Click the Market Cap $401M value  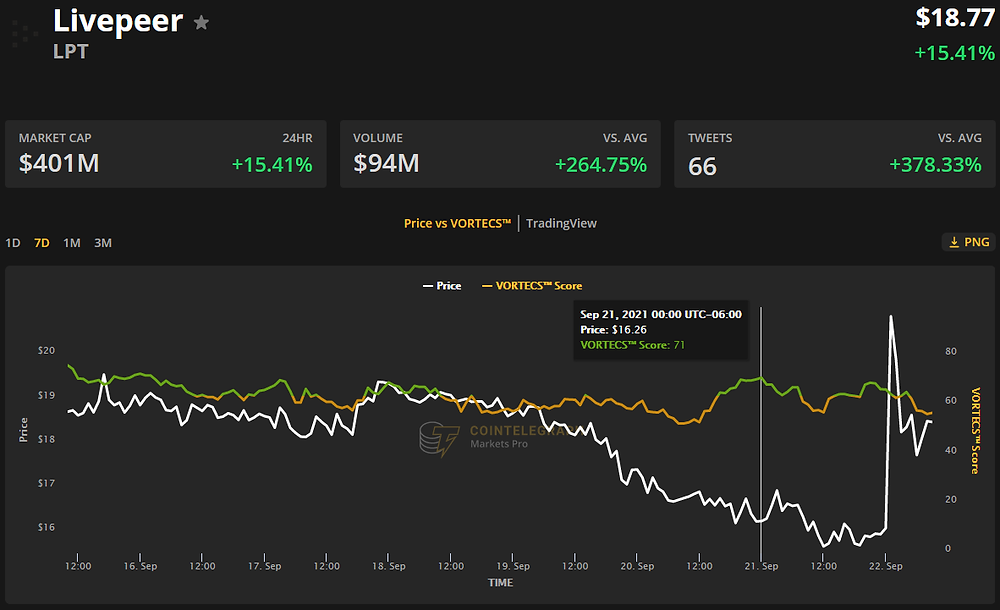(59, 163)
